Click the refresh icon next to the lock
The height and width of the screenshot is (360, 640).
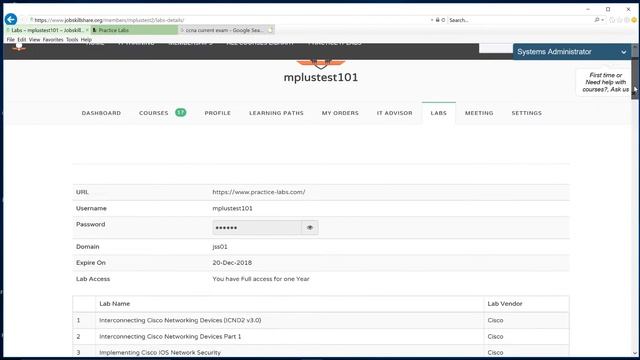443,20
